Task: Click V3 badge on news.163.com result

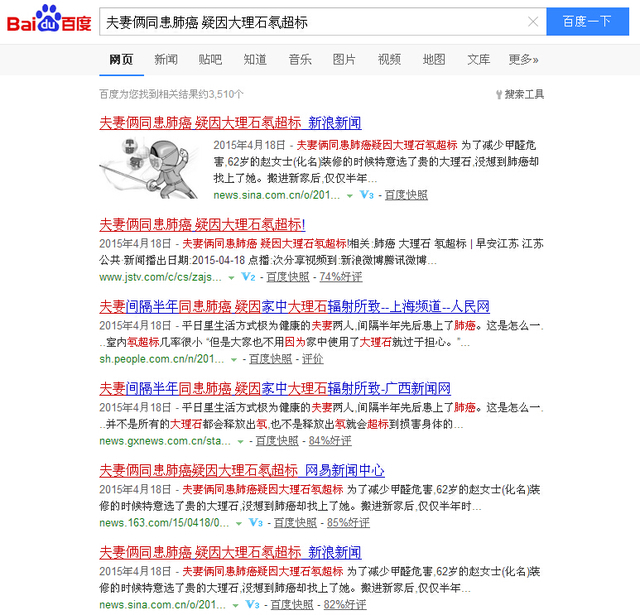Action: pos(256,523)
